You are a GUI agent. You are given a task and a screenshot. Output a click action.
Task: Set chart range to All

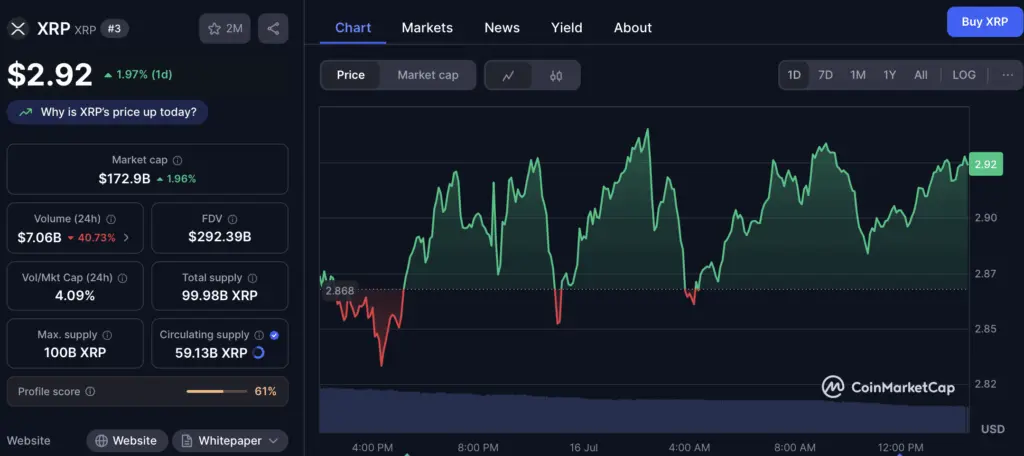(x=921, y=75)
